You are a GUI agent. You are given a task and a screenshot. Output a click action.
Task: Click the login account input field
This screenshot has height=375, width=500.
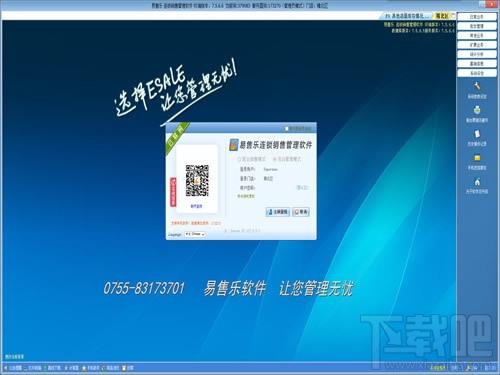click(x=285, y=169)
